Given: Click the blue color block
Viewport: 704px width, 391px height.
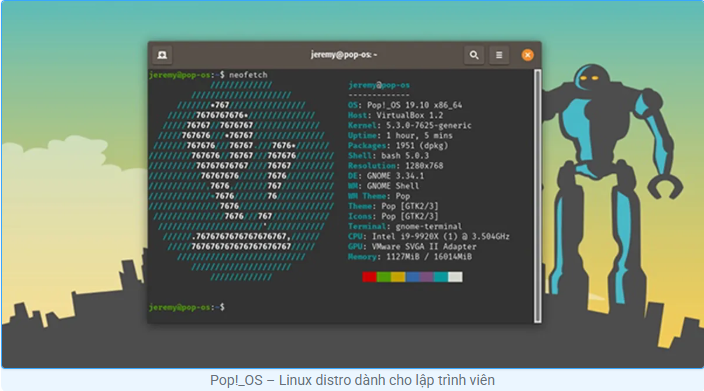Looking at the screenshot, I should click(413, 277).
